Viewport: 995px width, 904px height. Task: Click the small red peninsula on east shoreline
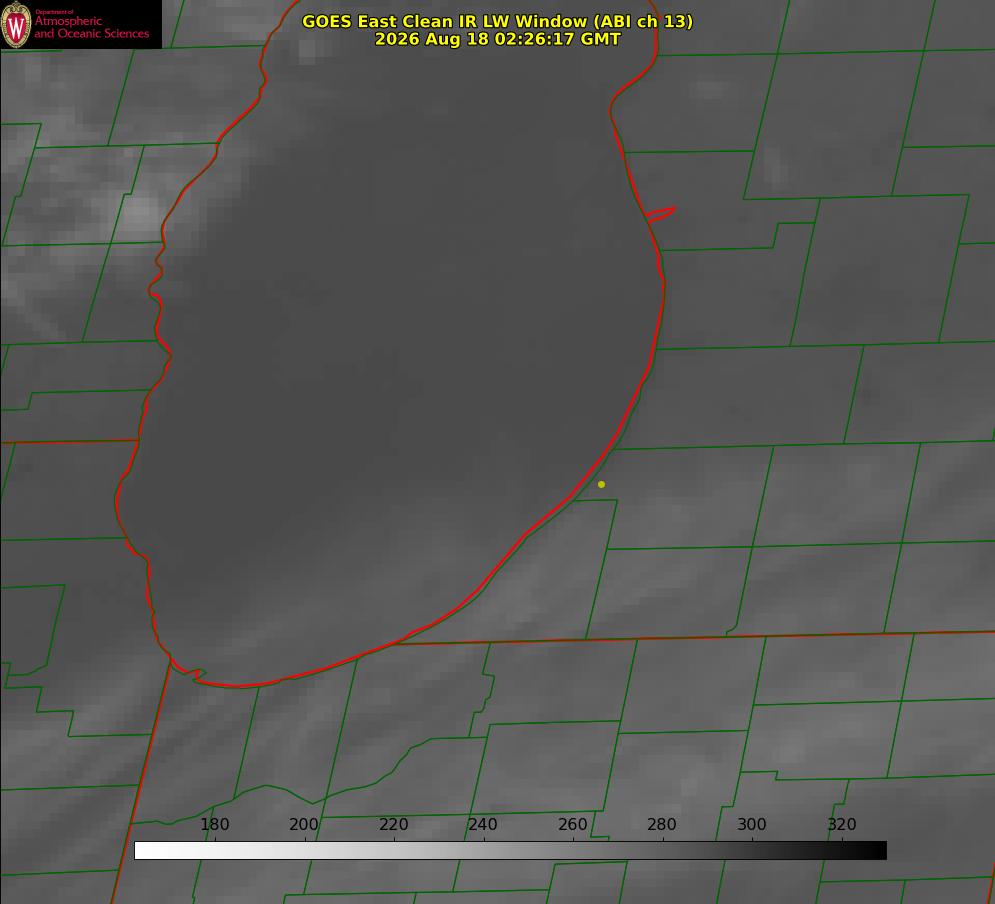[x=661, y=214]
